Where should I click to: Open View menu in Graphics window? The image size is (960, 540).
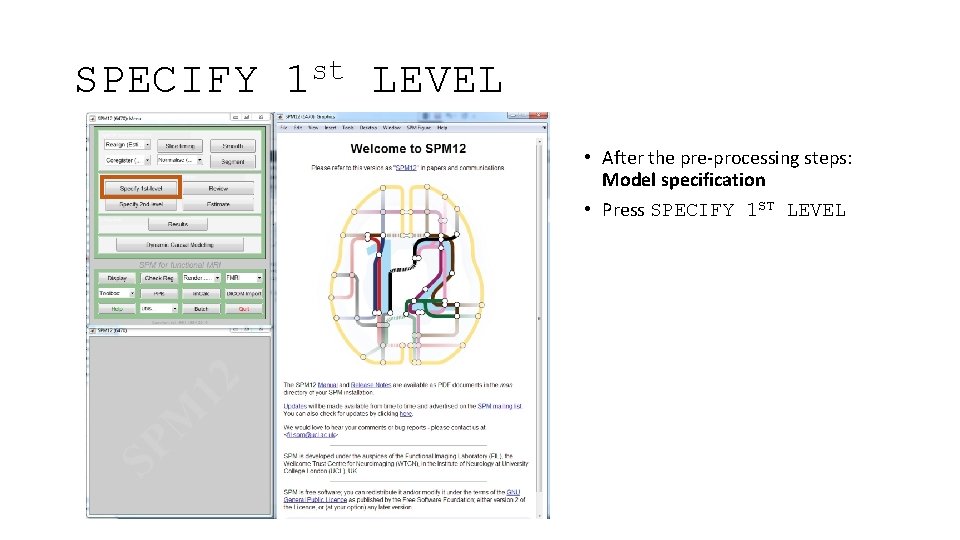tap(313, 128)
